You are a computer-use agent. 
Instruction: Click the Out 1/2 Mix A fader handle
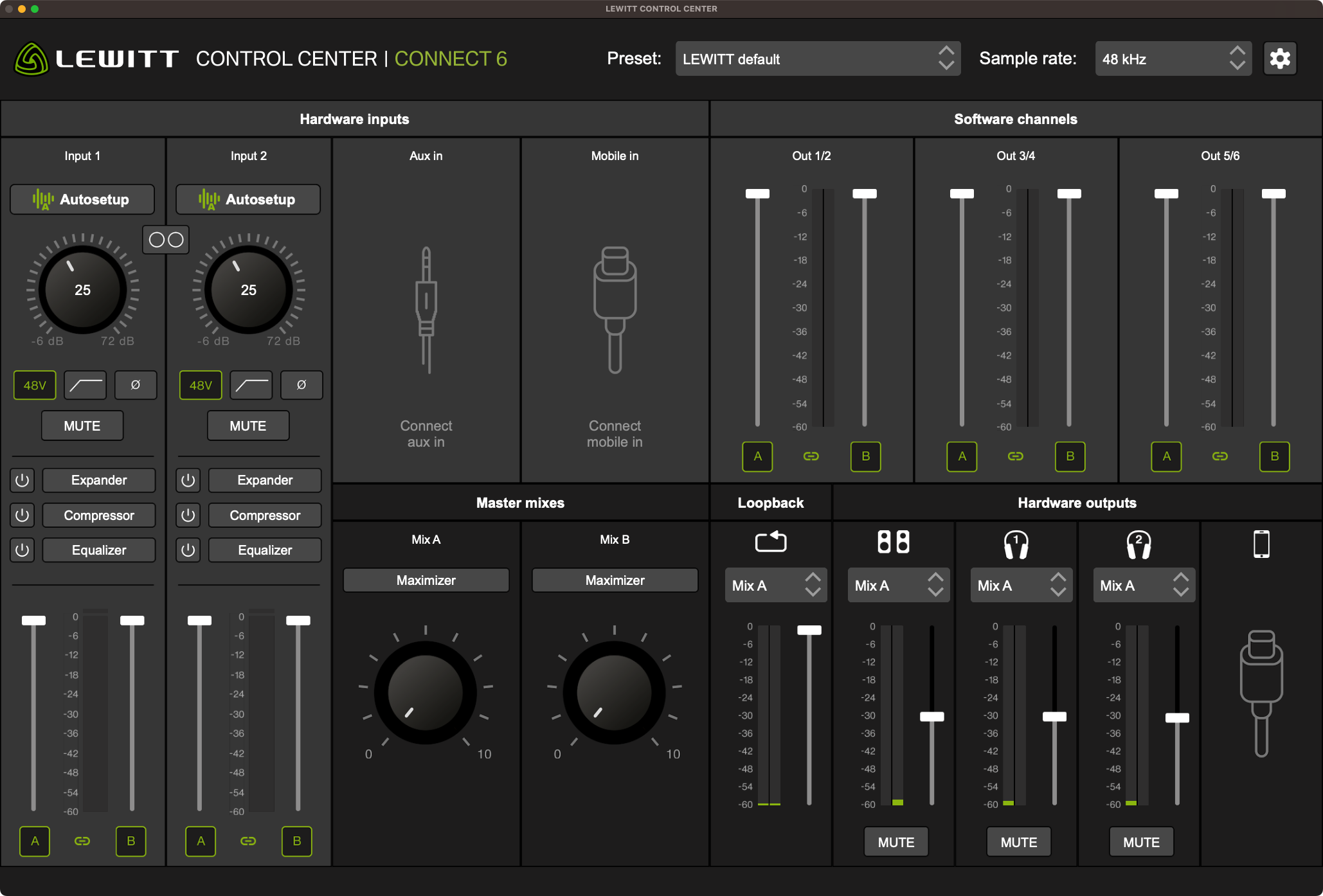[x=757, y=193]
